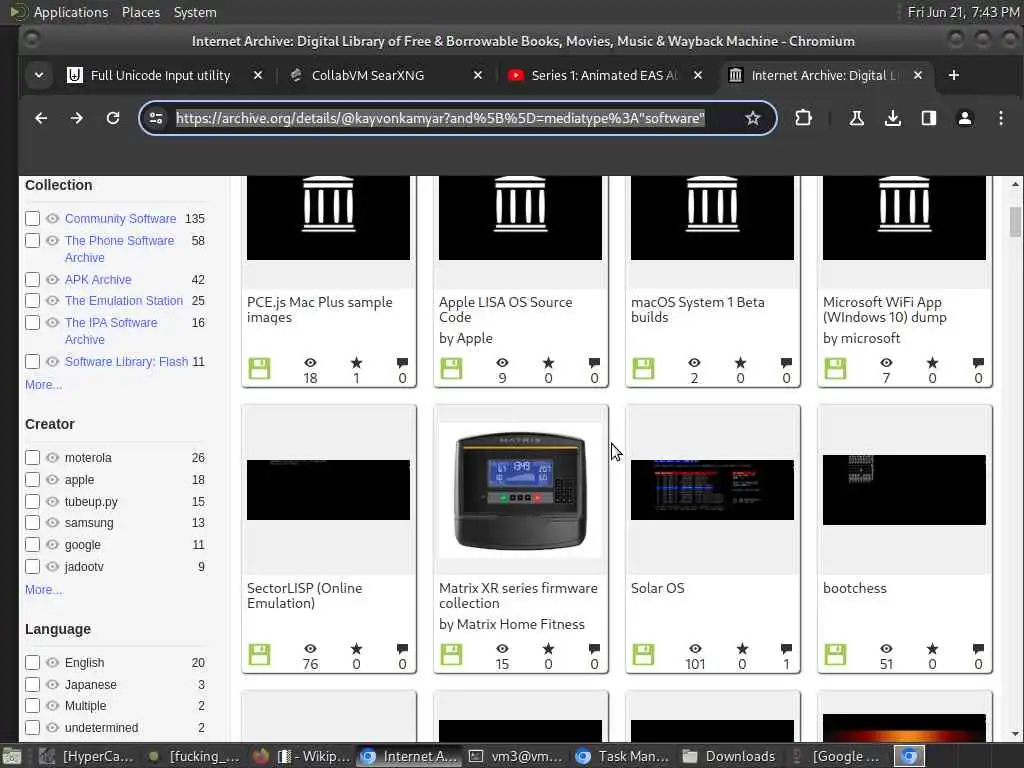Show more Collection filters
Viewport: 1024px width, 768px height.
[x=43, y=385]
